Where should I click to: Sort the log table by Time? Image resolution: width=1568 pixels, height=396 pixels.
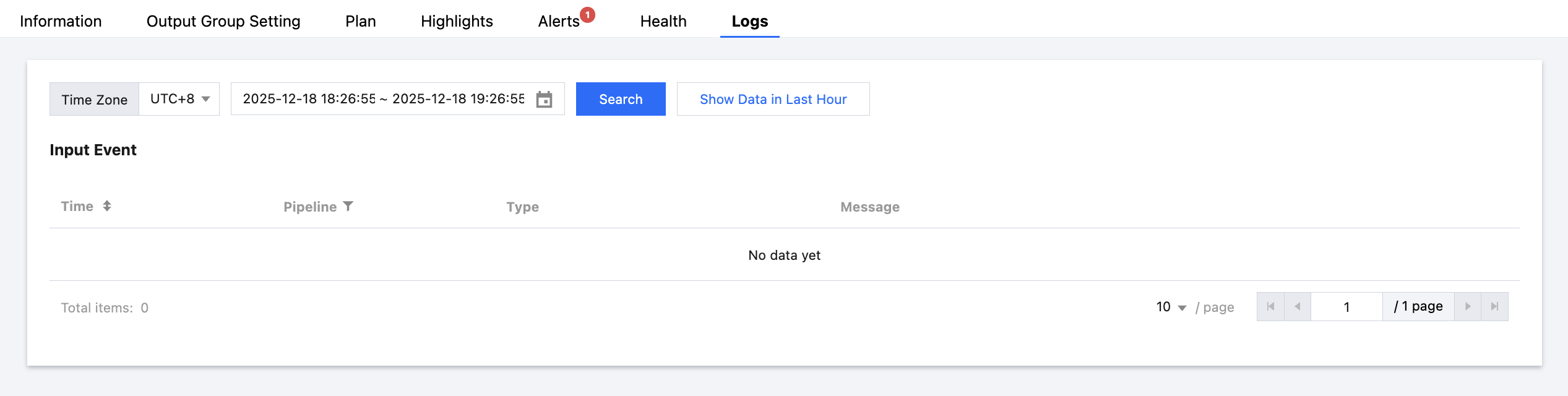tap(107, 206)
